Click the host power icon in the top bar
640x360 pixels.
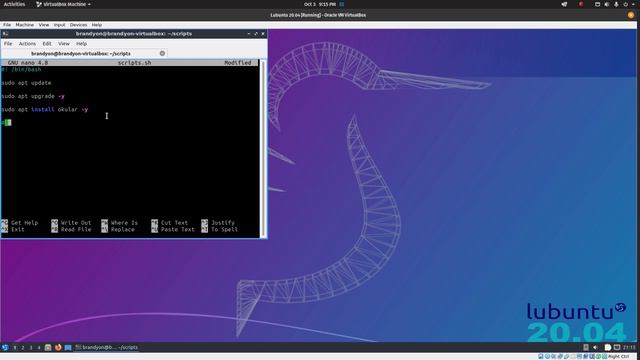tap(626, 4)
